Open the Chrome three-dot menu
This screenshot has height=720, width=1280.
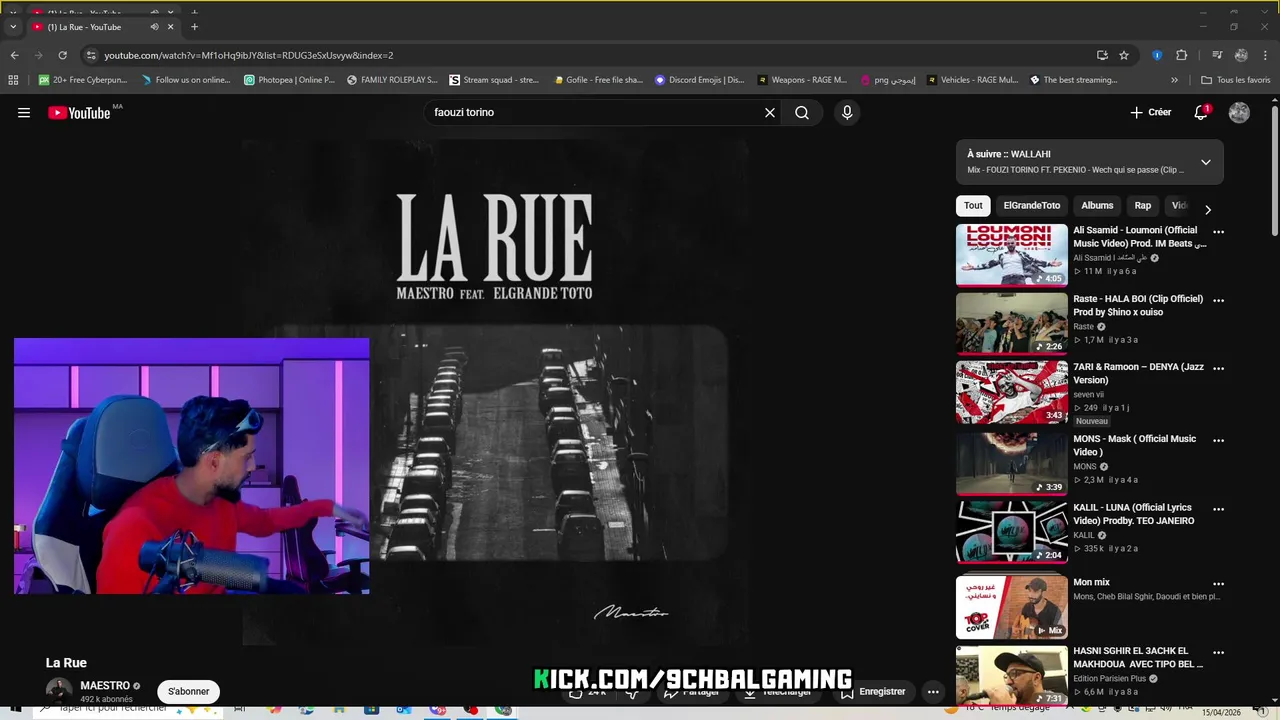[1265, 55]
